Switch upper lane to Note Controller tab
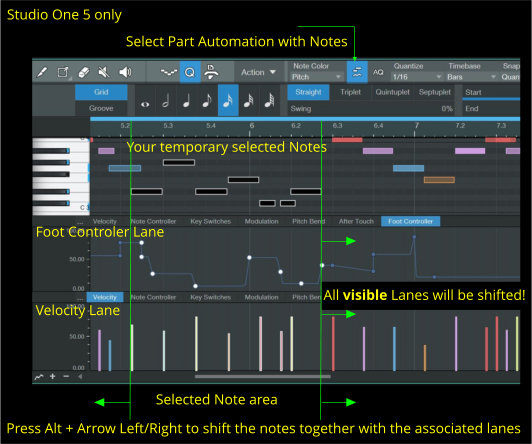Screen dimensions: 532x444 [153, 221]
